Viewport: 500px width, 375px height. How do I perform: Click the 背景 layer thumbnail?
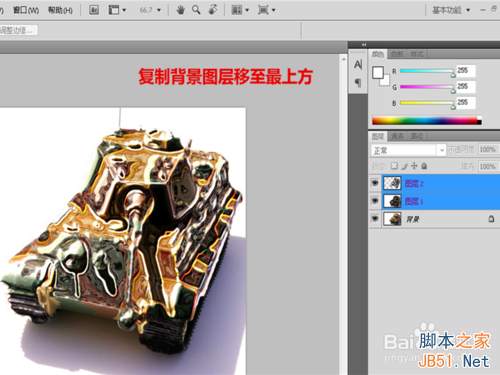tap(392, 219)
